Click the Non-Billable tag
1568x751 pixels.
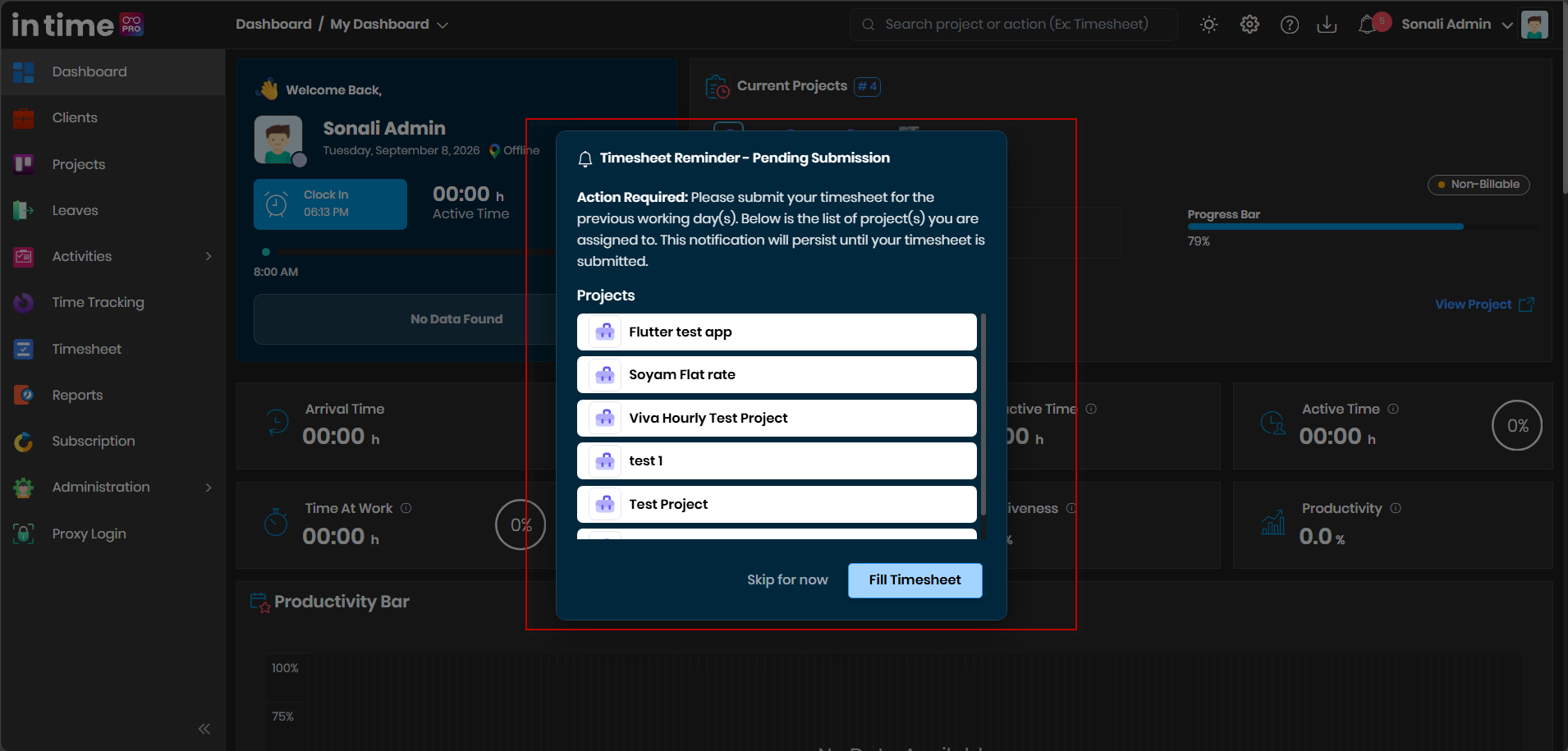(x=1479, y=185)
